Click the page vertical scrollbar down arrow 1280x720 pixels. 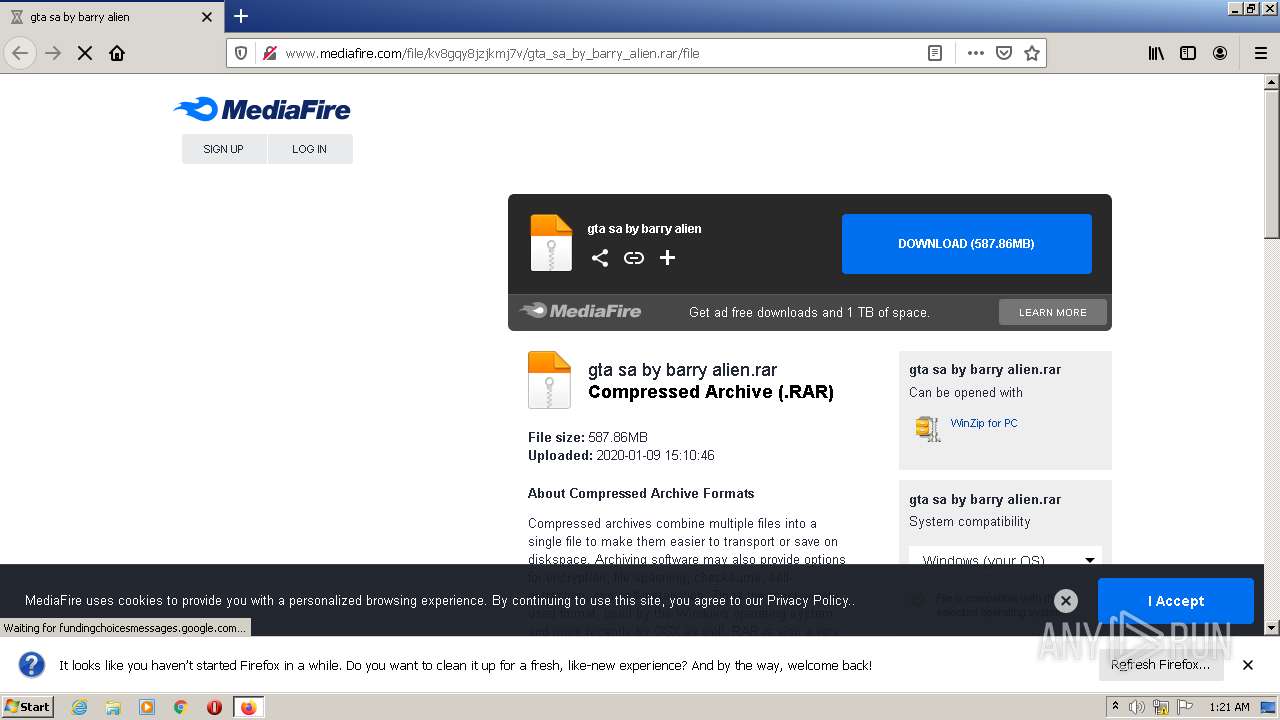[x=1272, y=628]
